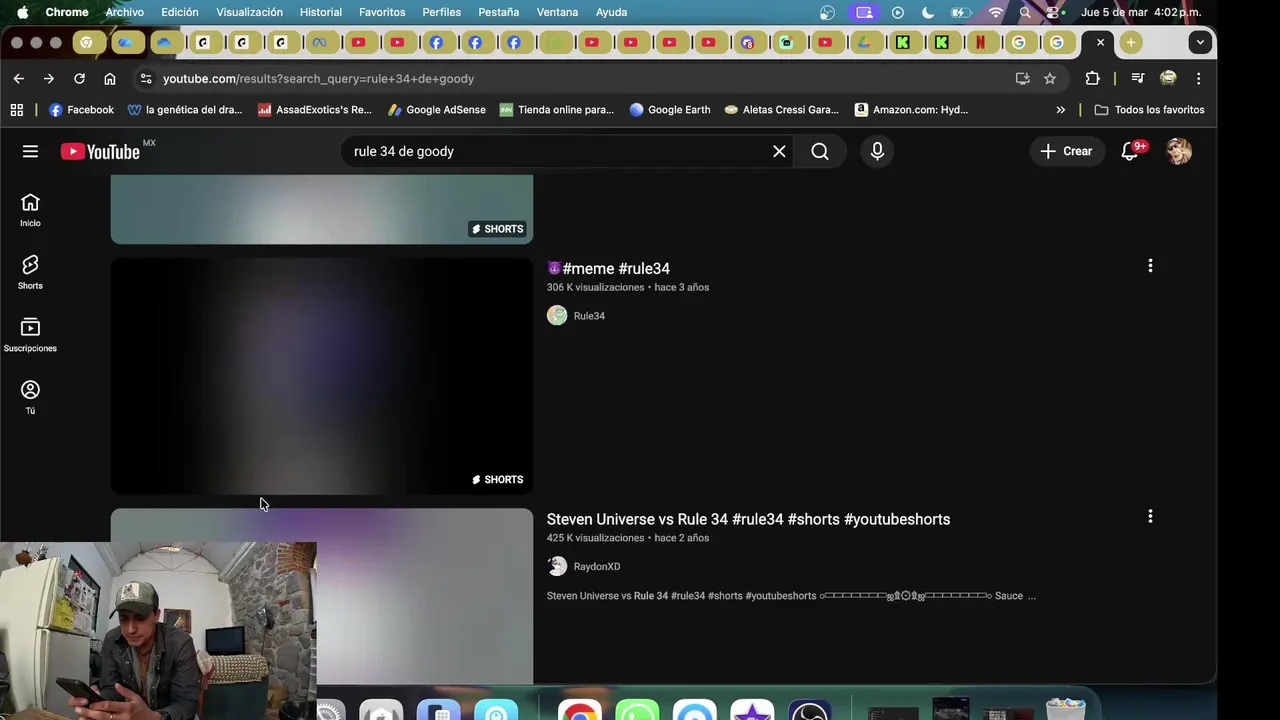The height and width of the screenshot is (720, 1280).
Task: Open the Rule34 channel name link
Action: 589,316
